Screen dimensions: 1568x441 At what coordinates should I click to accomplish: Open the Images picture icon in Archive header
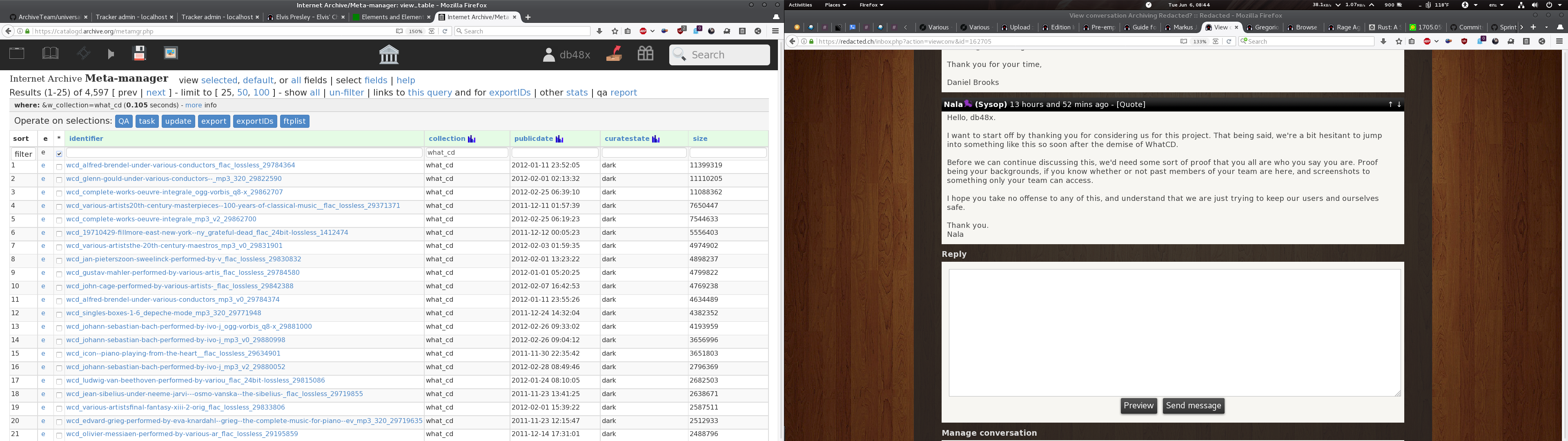[171, 53]
